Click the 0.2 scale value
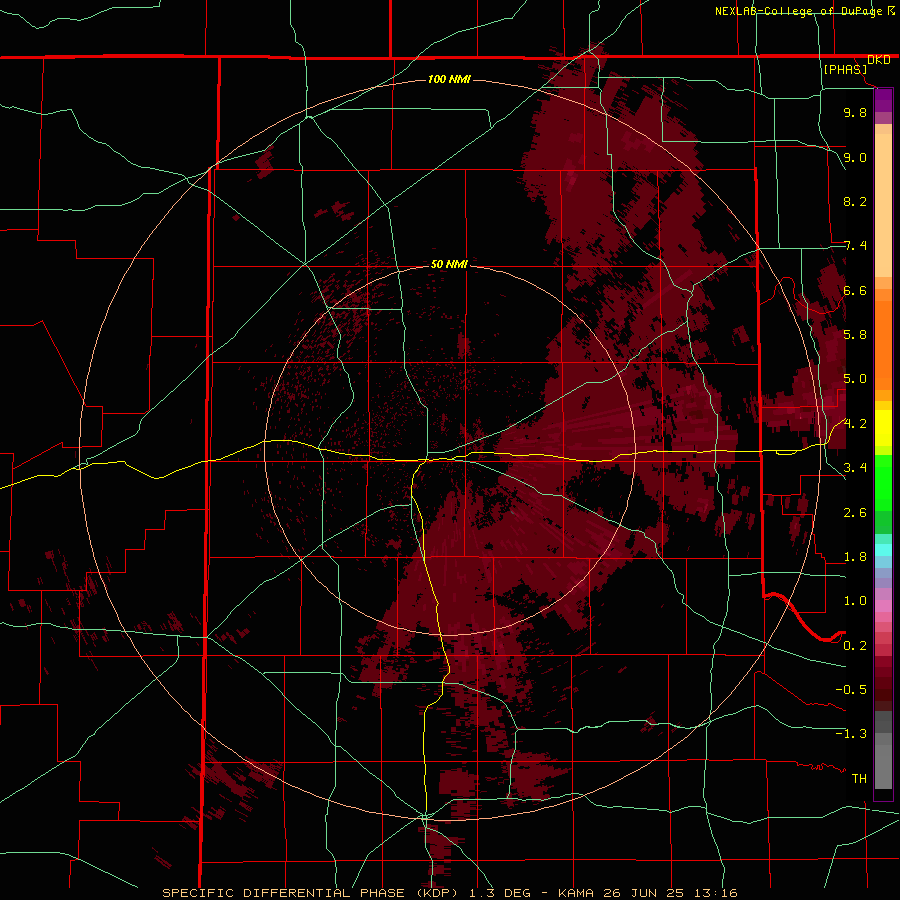Screen dimensions: 900x900 click(x=855, y=646)
